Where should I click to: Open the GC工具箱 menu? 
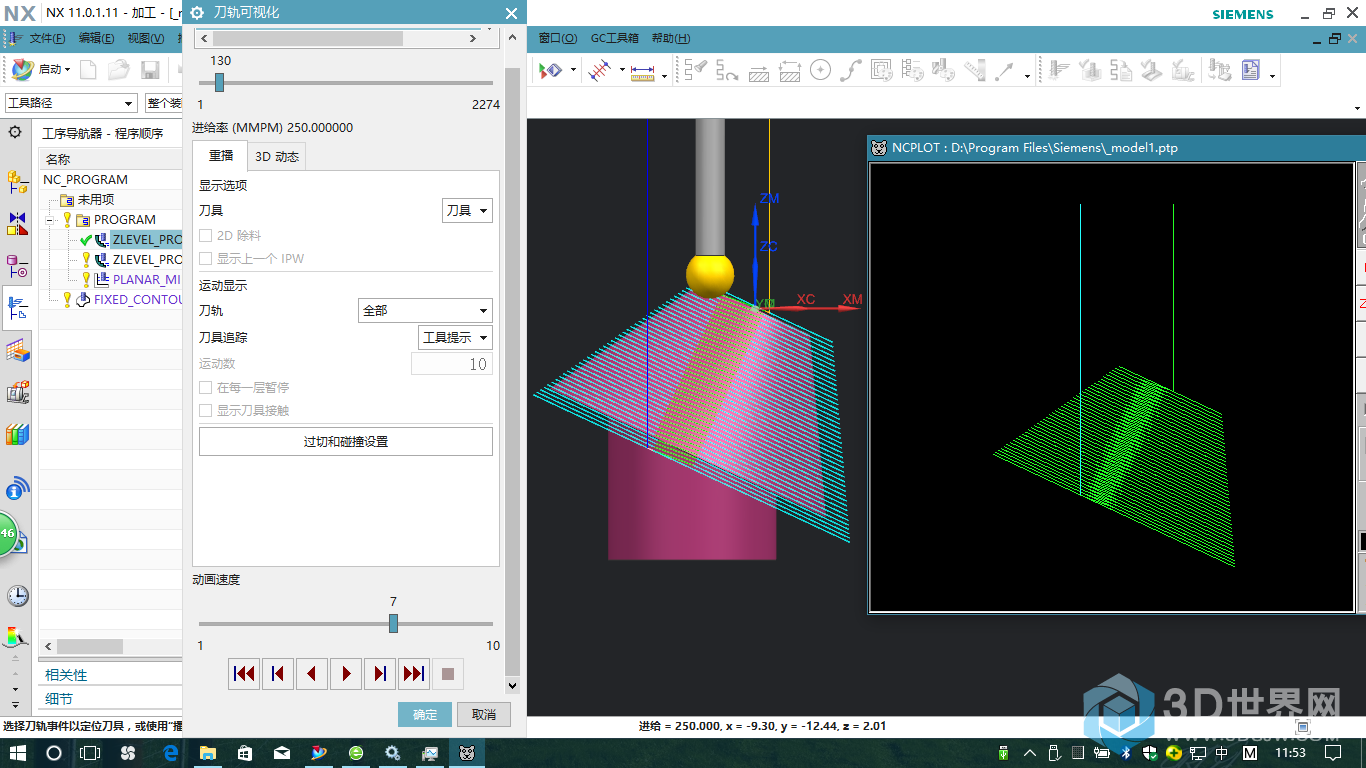tap(614, 38)
